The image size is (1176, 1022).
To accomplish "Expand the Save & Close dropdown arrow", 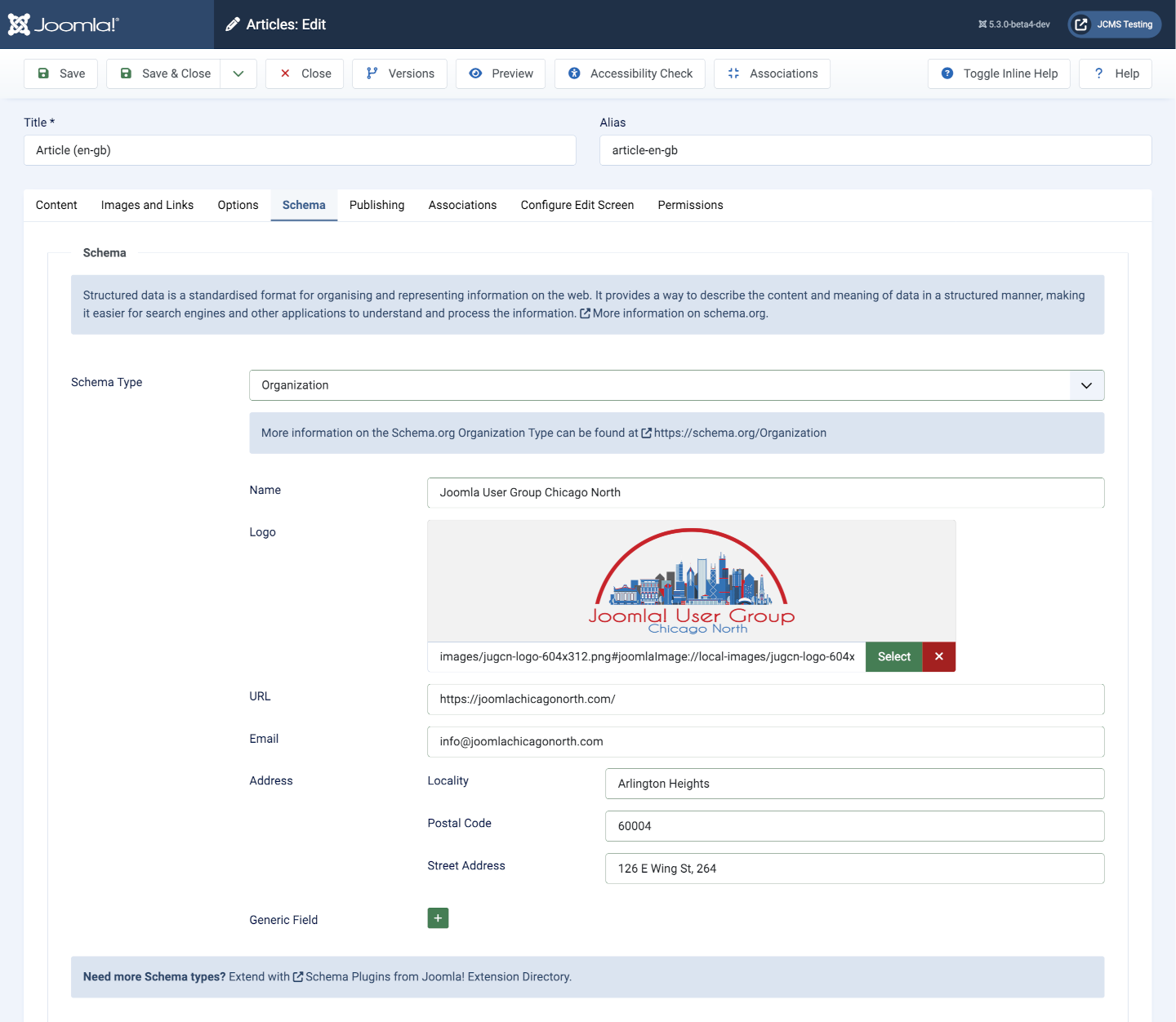I will pyautogui.click(x=238, y=73).
